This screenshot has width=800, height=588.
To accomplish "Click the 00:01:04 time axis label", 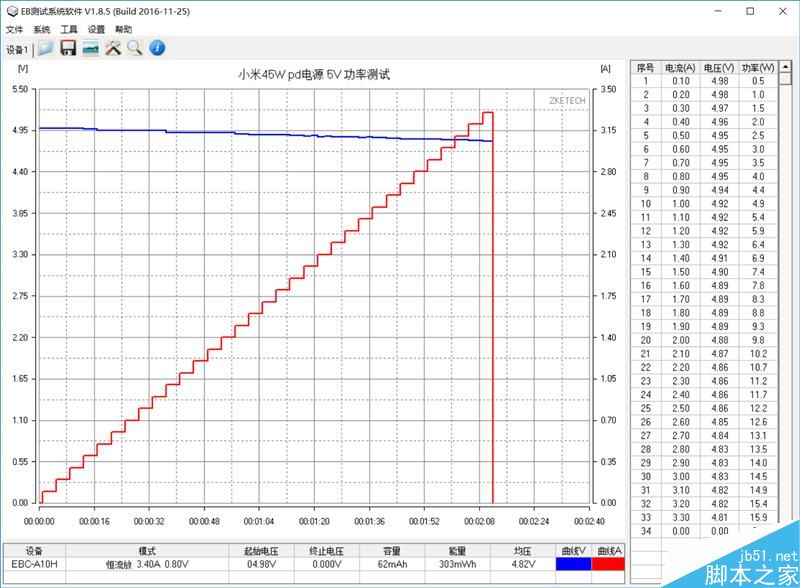I will click(x=259, y=521).
